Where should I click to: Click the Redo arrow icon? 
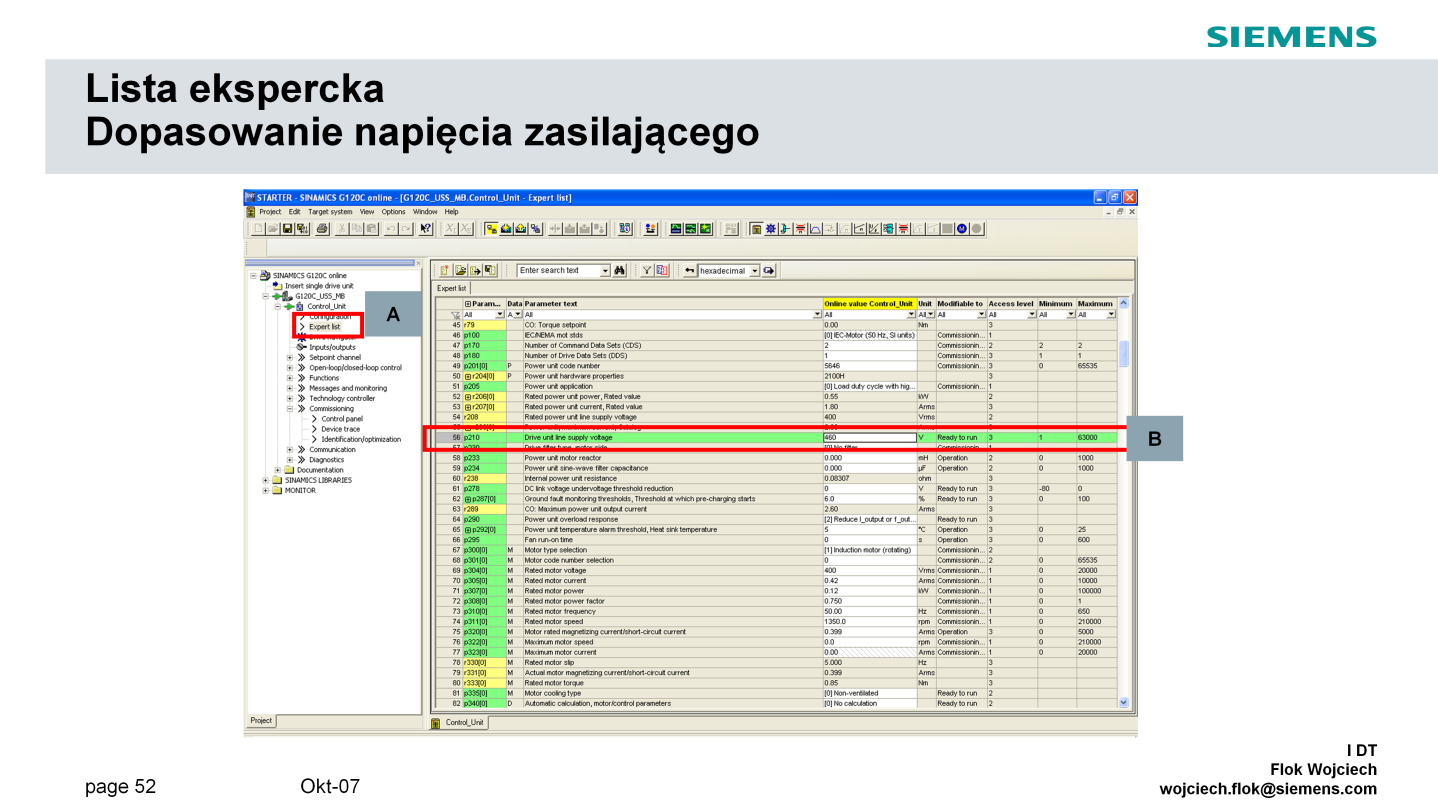405,228
